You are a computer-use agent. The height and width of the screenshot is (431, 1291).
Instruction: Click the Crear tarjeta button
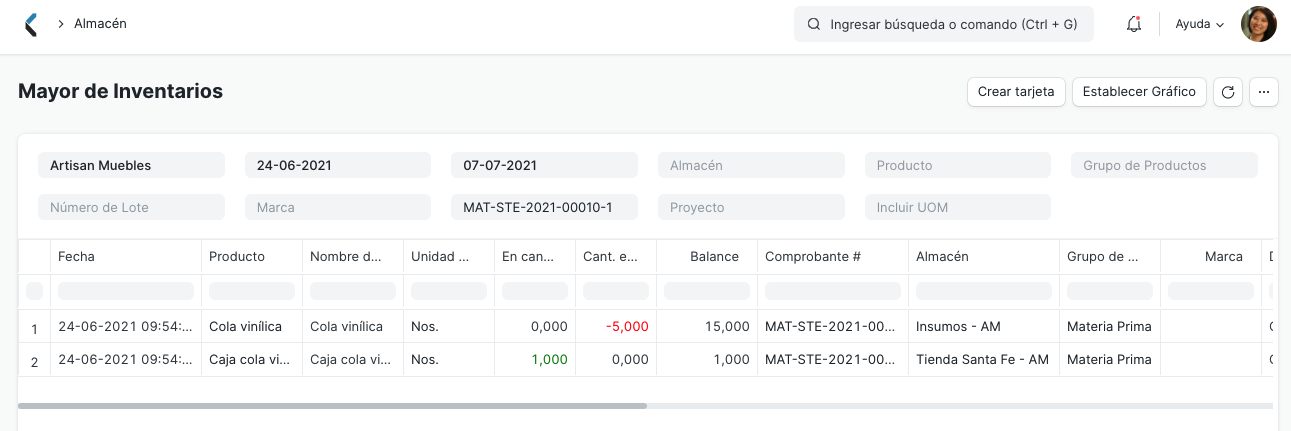tap(1016, 92)
